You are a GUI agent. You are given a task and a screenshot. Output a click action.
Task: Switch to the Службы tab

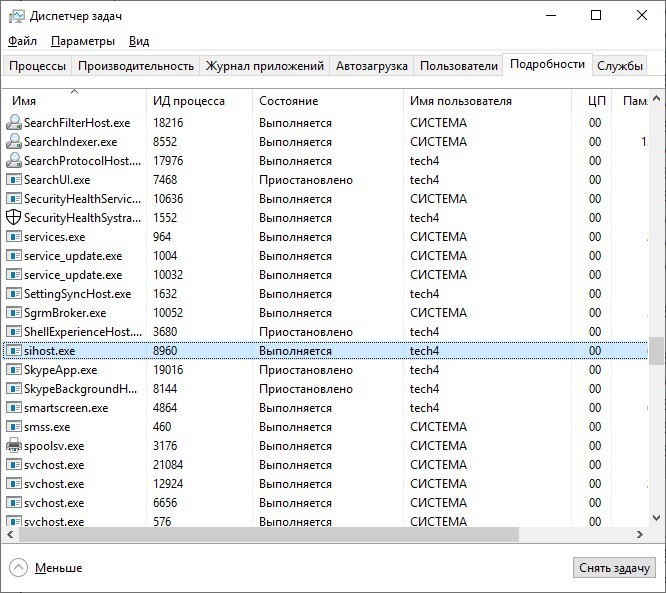[x=620, y=66]
